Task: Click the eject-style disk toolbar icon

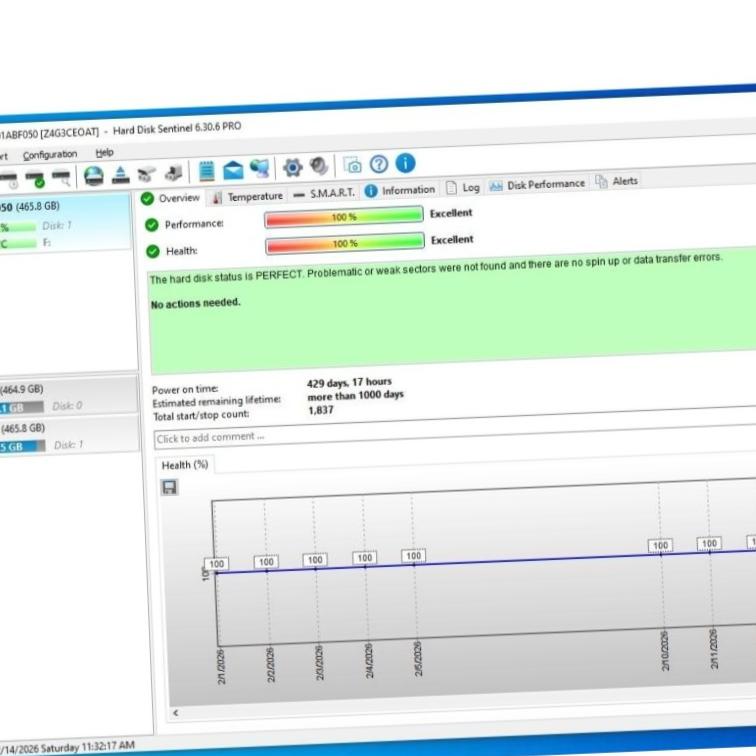Action: (x=120, y=173)
